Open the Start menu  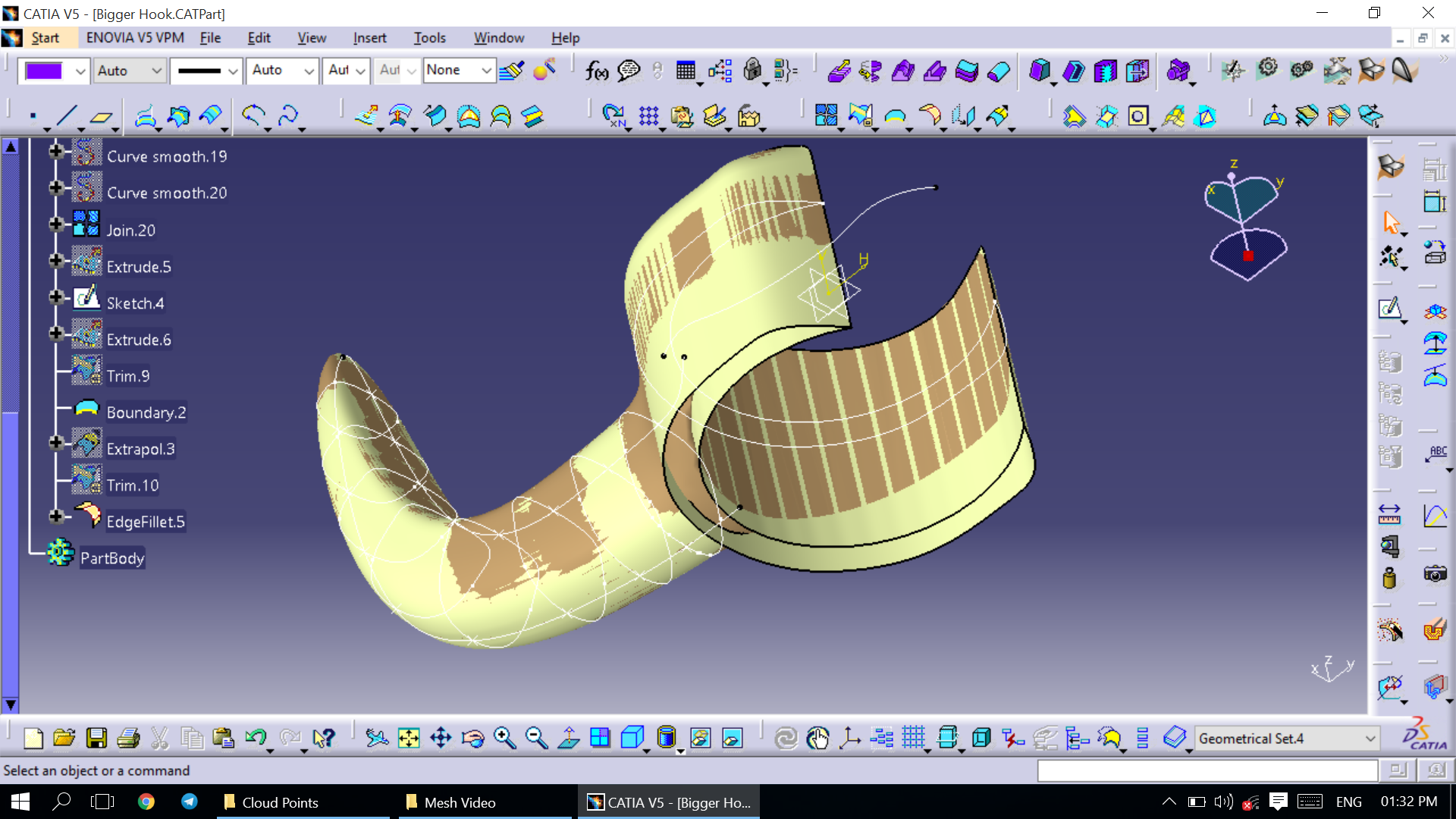[x=45, y=38]
